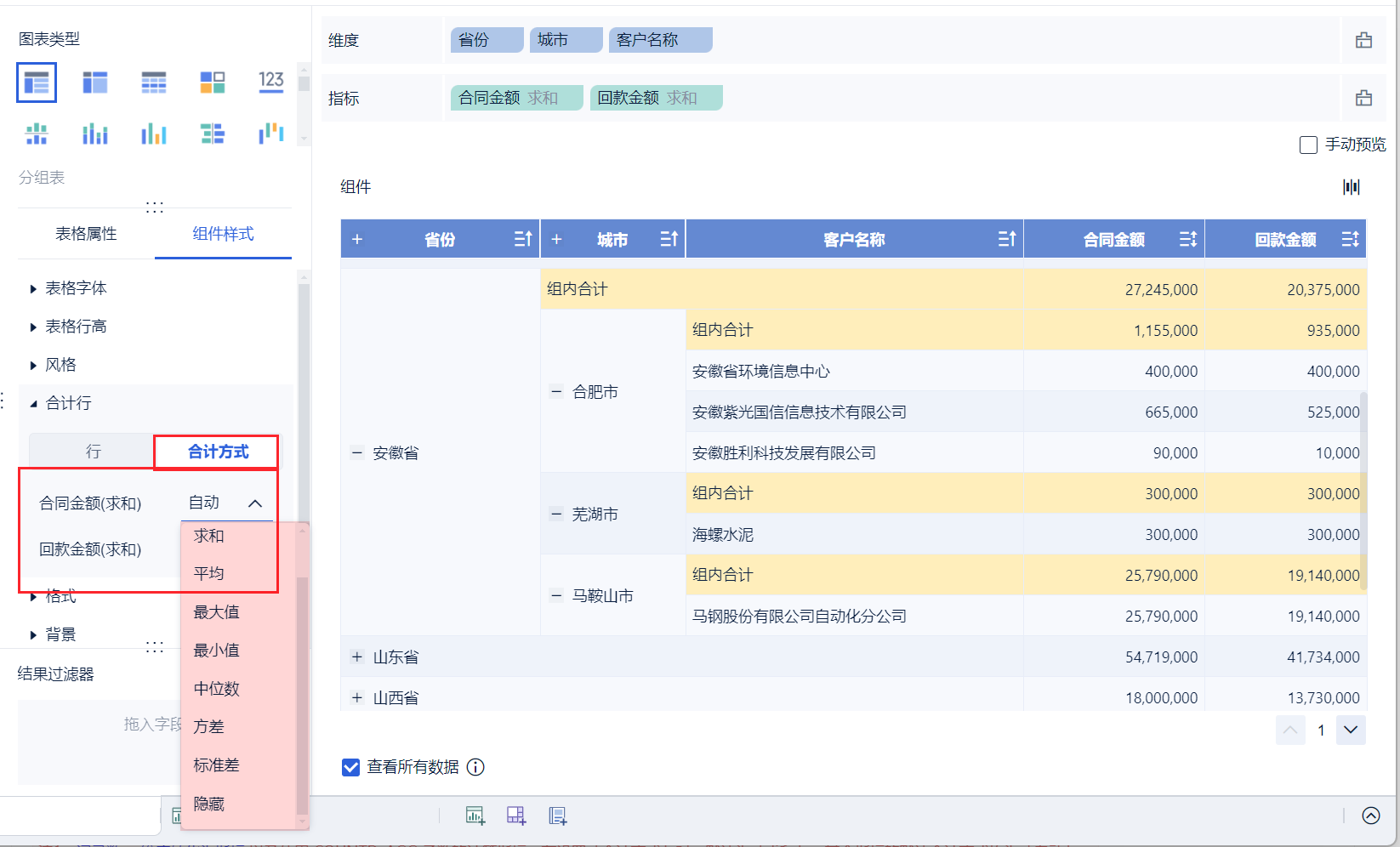The image size is (1400, 847).
Task: Pick the stacked column chart icon
Action: 95,134
